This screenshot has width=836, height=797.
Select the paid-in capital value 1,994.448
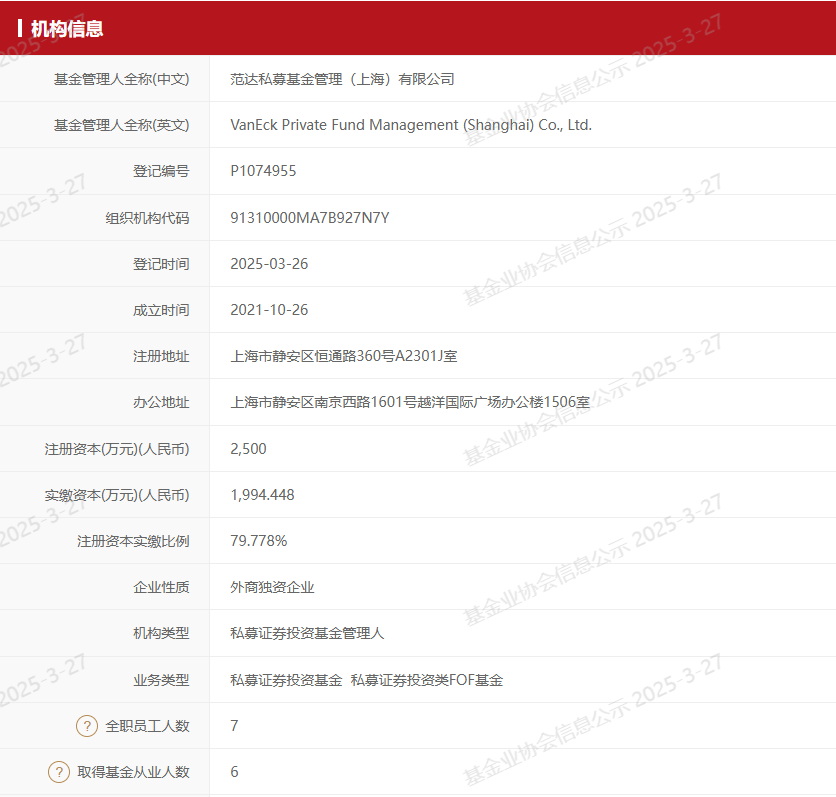pos(262,495)
